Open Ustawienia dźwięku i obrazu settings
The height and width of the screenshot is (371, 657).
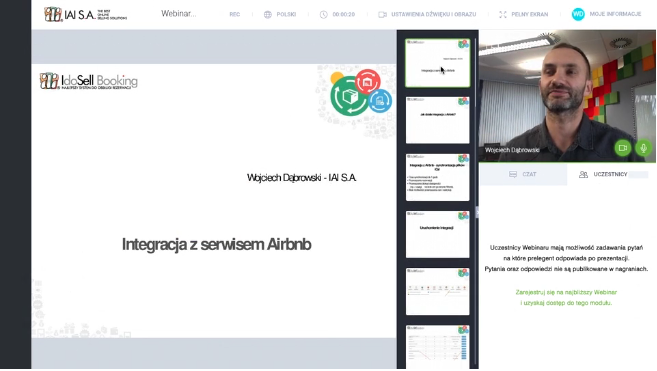click(434, 14)
